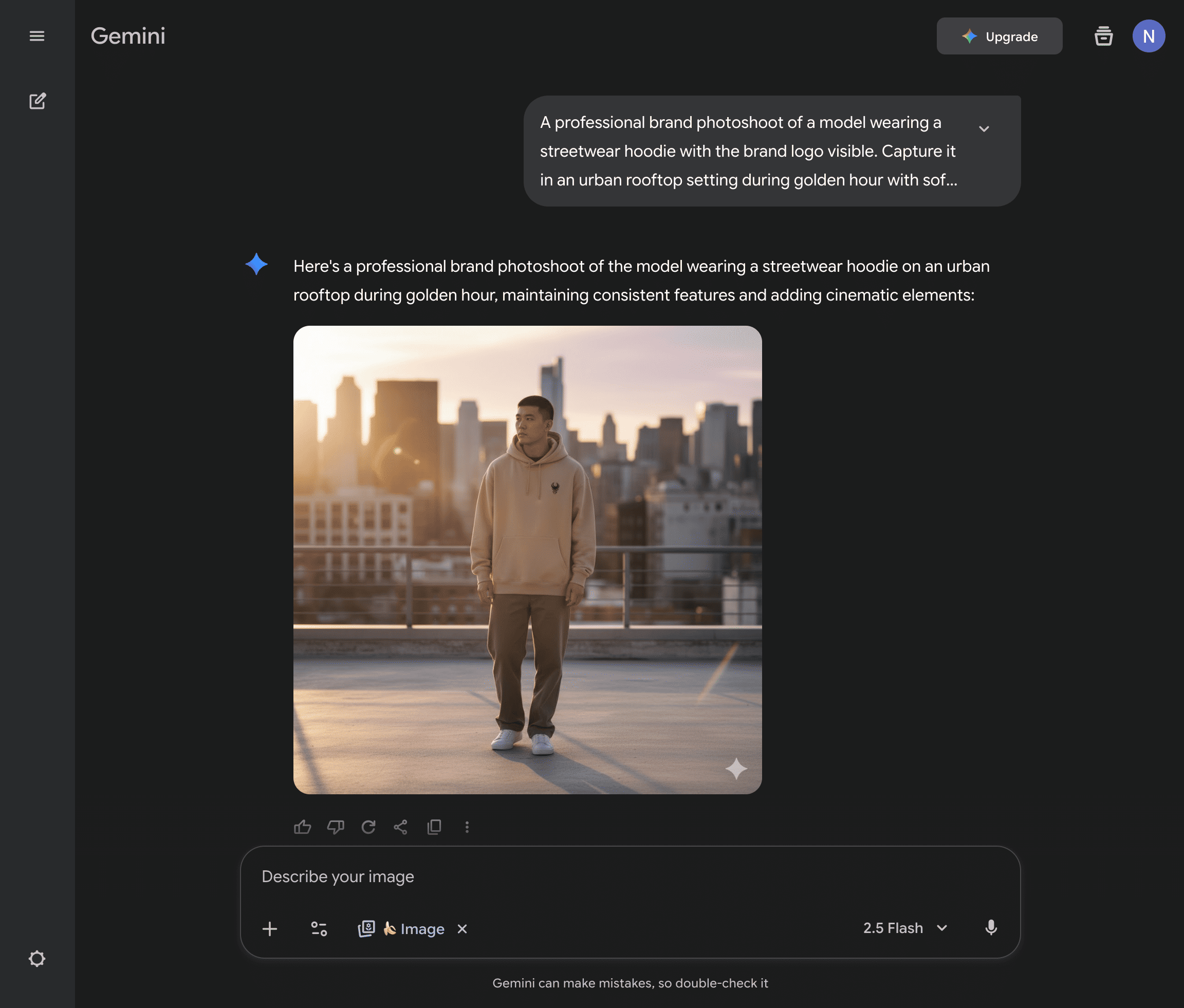Open the N account avatar

point(1148,36)
